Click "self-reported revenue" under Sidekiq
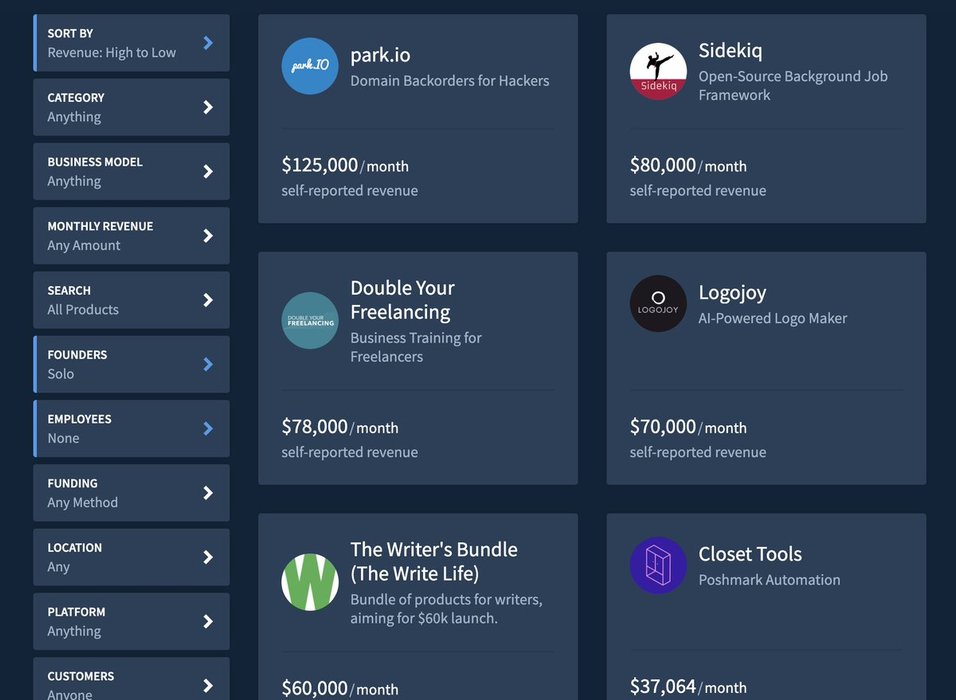This screenshot has height=700, width=956. coord(697,191)
